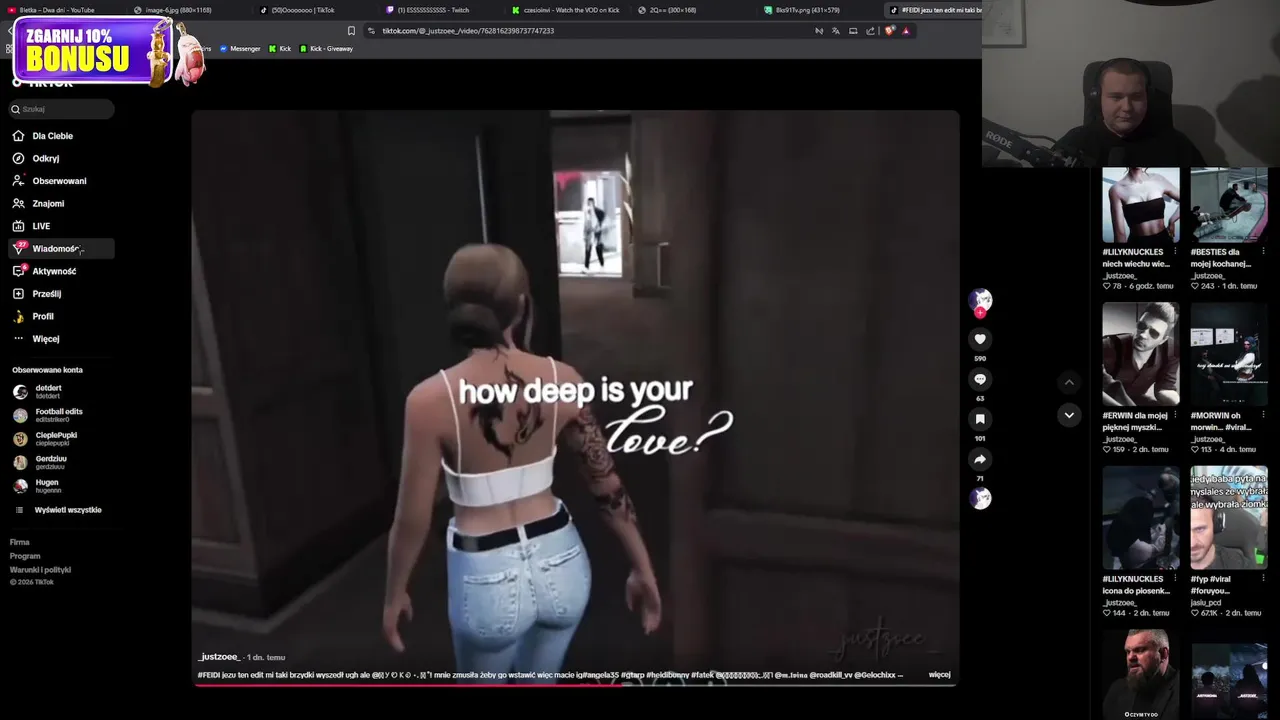Share the video using the arrow icon
Viewport: 1280px width, 720px height.
pos(980,459)
